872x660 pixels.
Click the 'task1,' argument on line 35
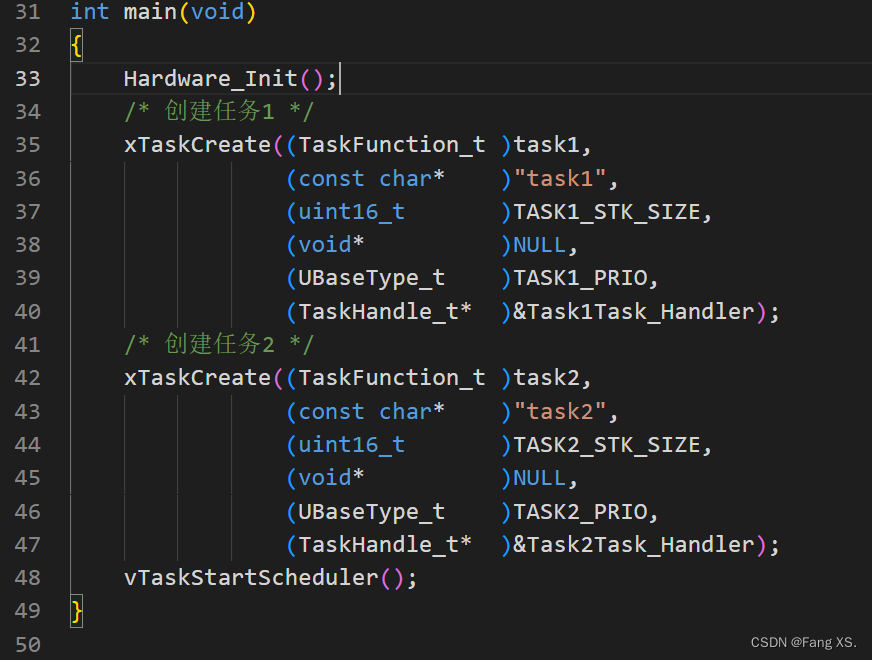coord(552,145)
